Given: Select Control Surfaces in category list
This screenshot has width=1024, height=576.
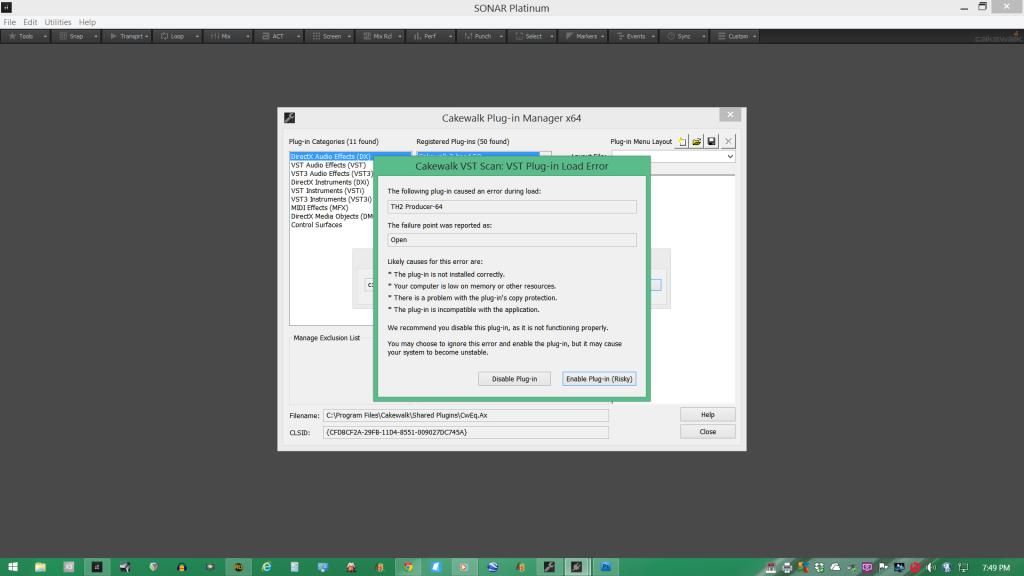Looking at the screenshot, I should pos(316,225).
